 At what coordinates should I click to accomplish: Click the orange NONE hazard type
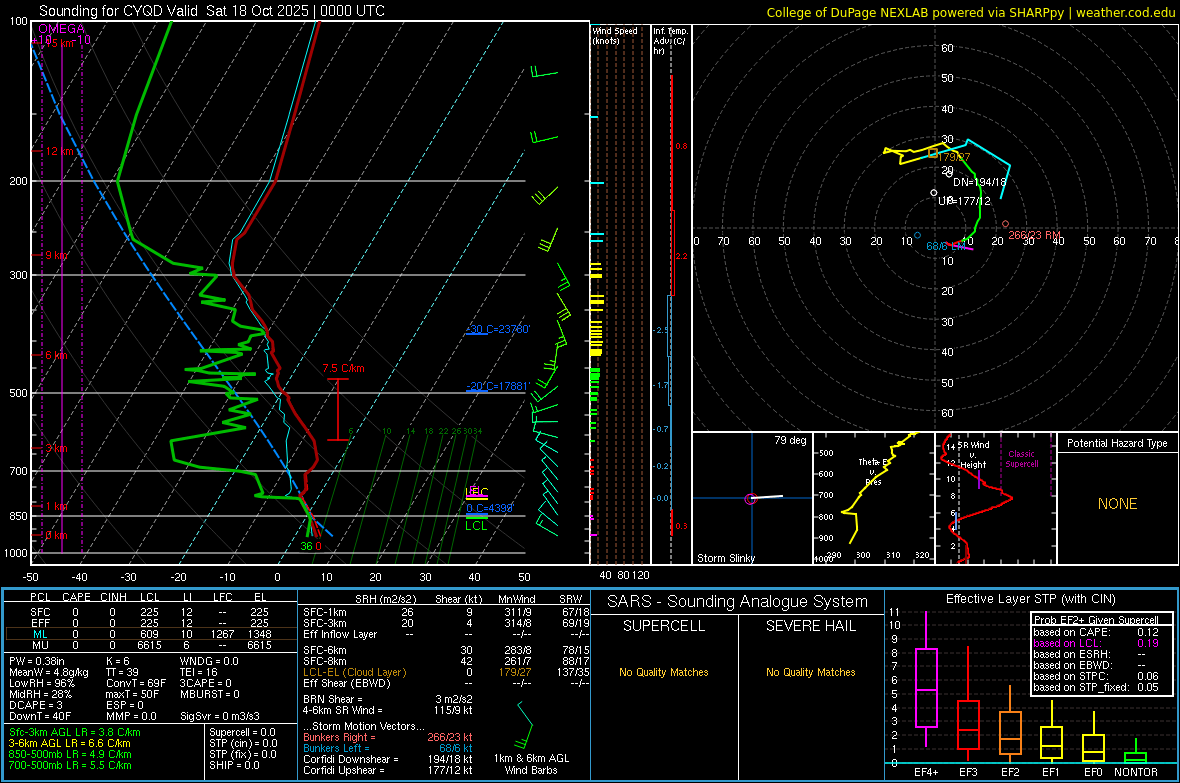coord(1117,504)
